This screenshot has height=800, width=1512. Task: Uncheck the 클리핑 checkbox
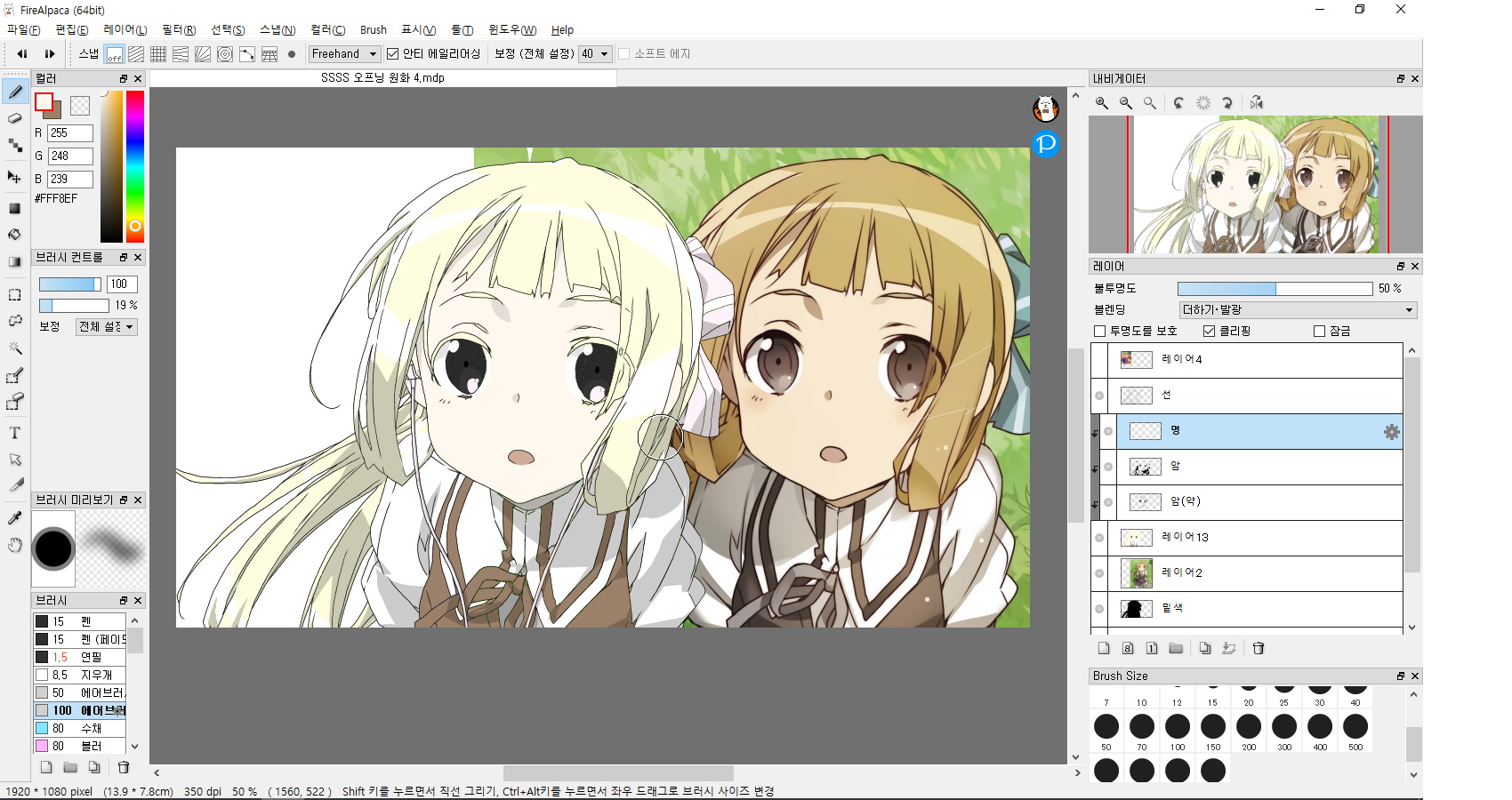[1209, 331]
